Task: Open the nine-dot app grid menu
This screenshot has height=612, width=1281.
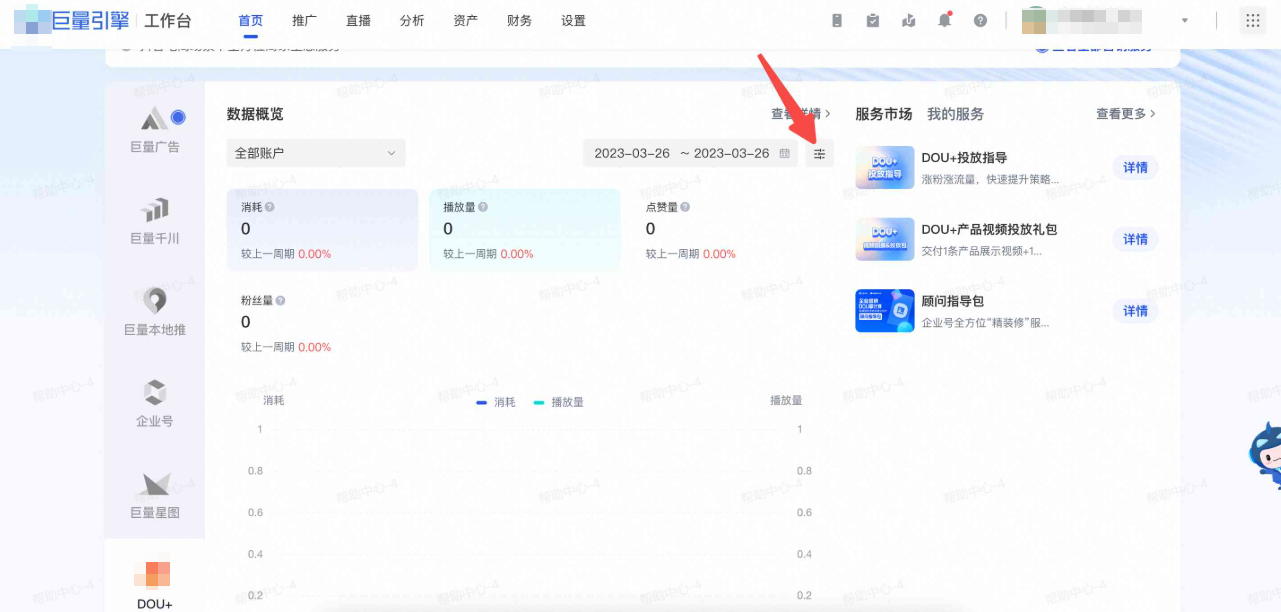Action: pos(1251,20)
